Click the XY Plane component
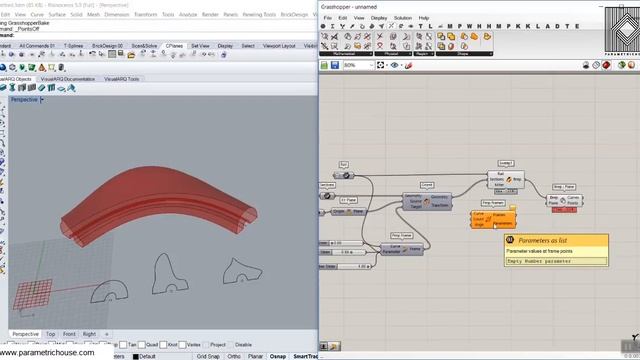640x360 pixels. [349, 212]
